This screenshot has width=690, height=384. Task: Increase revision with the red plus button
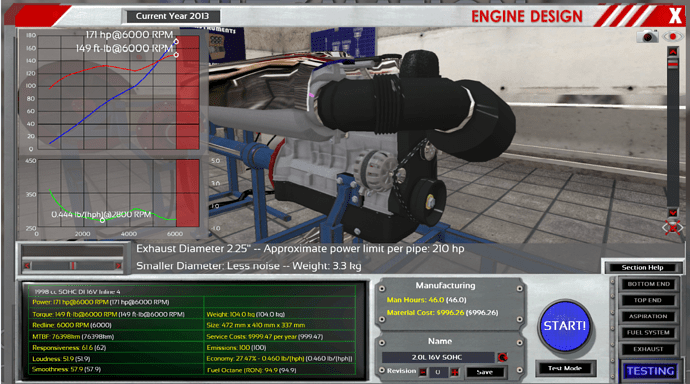(x=455, y=372)
